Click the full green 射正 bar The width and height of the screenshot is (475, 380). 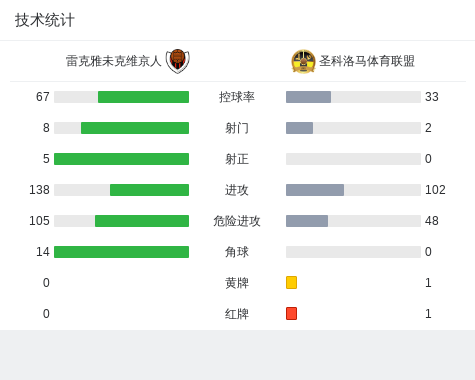point(121,159)
